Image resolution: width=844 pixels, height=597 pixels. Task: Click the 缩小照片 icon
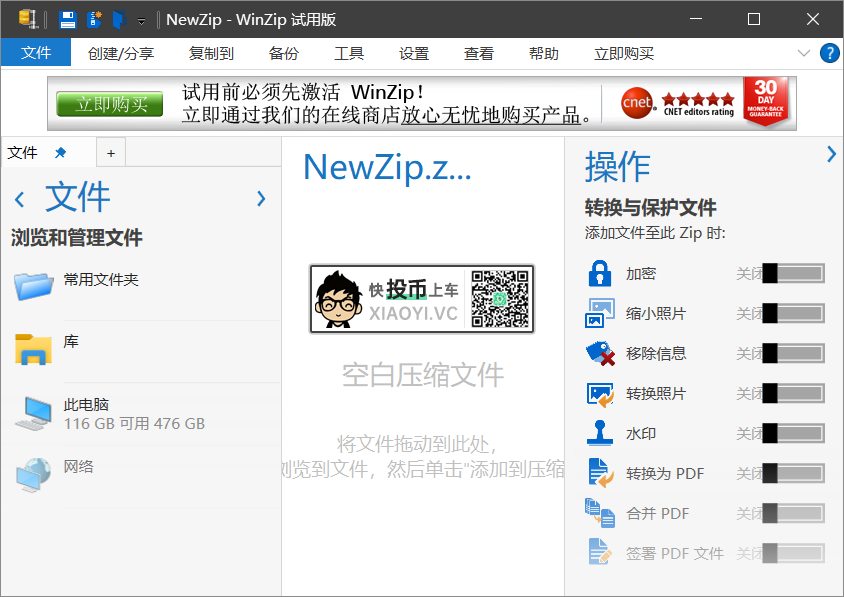(x=600, y=313)
